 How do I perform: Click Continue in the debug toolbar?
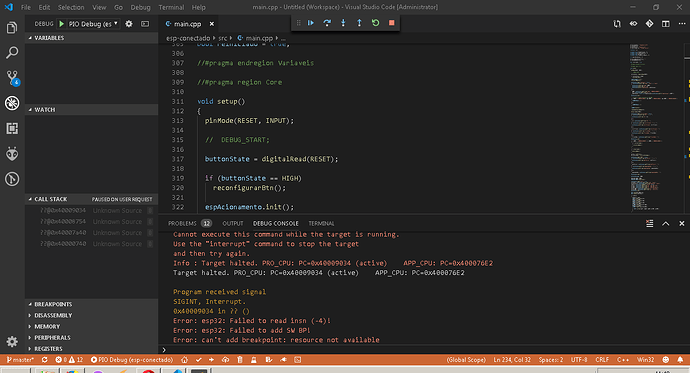(311, 23)
